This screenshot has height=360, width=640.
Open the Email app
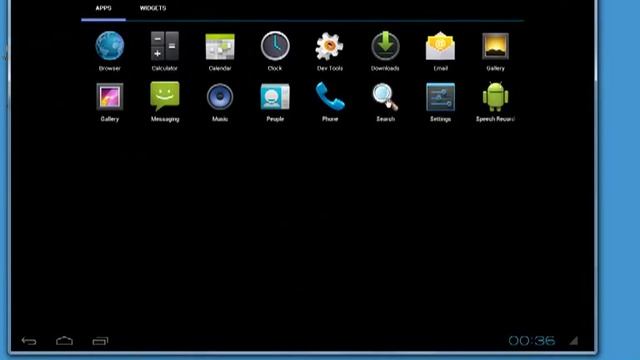pyautogui.click(x=440, y=46)
